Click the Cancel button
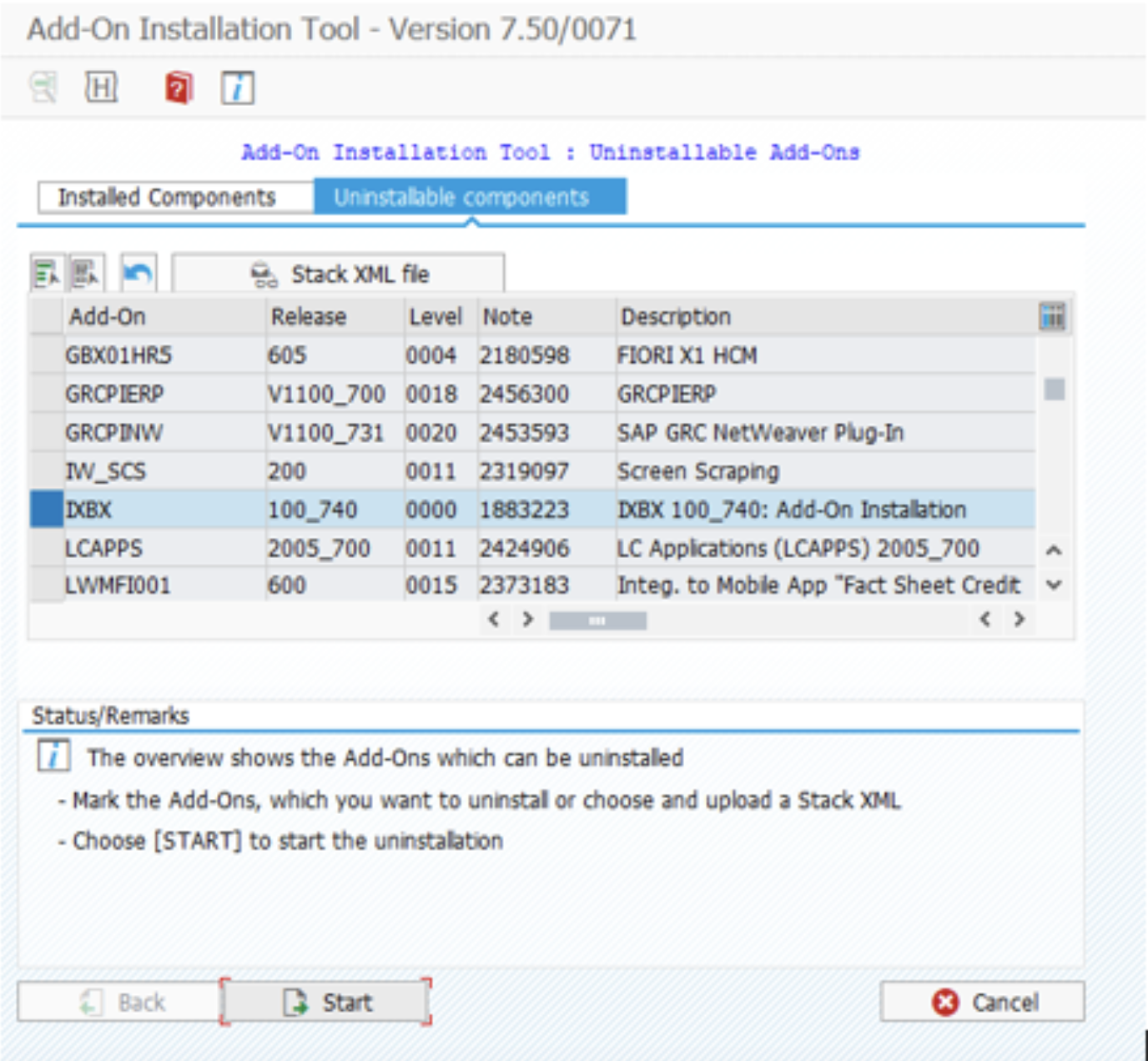This screenshot has width=1148, height=1061. (x=983, y=1002)
